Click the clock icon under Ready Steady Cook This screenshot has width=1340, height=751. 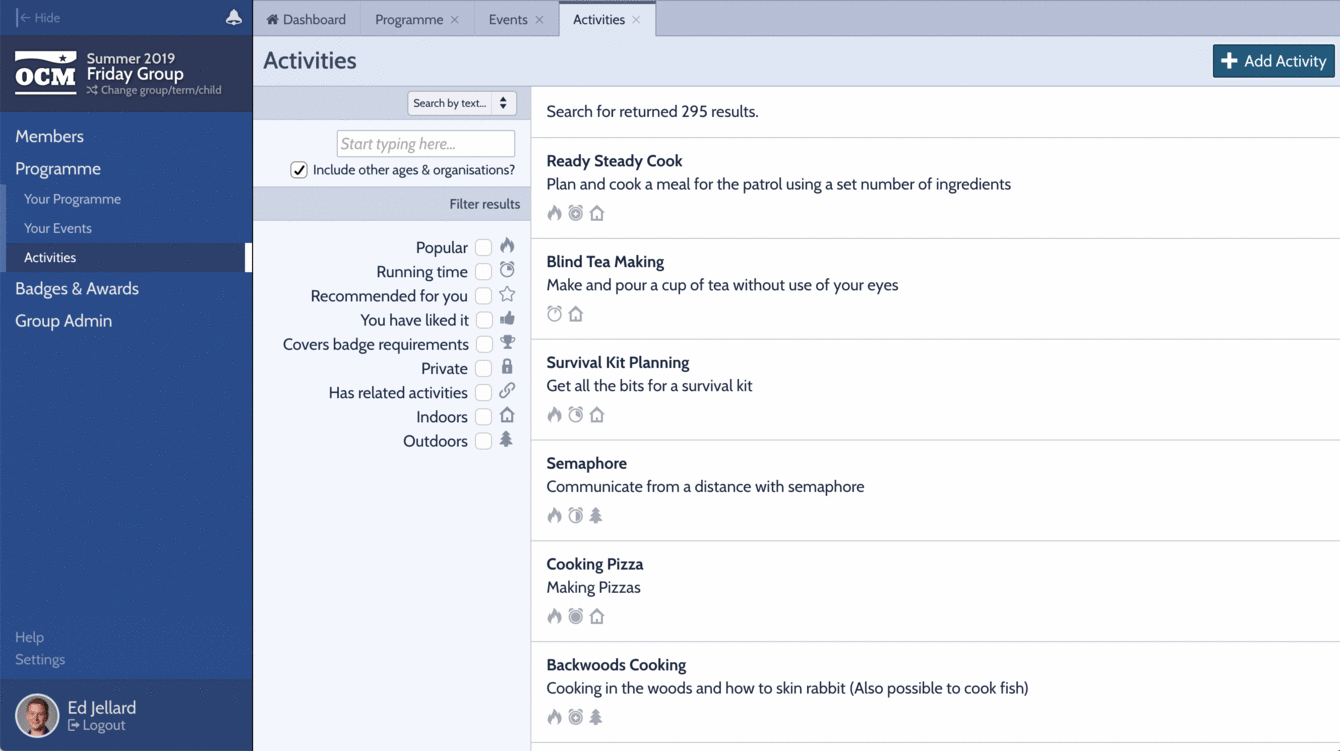576,213
